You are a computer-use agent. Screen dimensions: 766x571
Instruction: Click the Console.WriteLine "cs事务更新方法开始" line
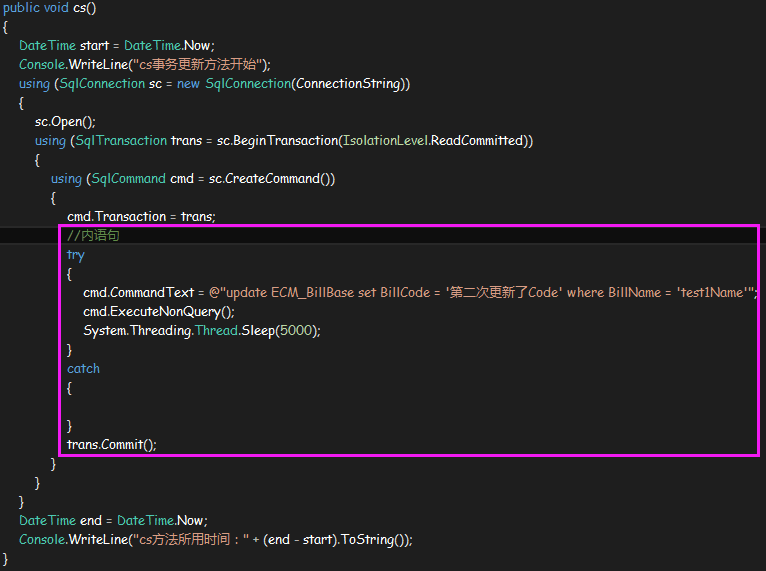point(145,64)
